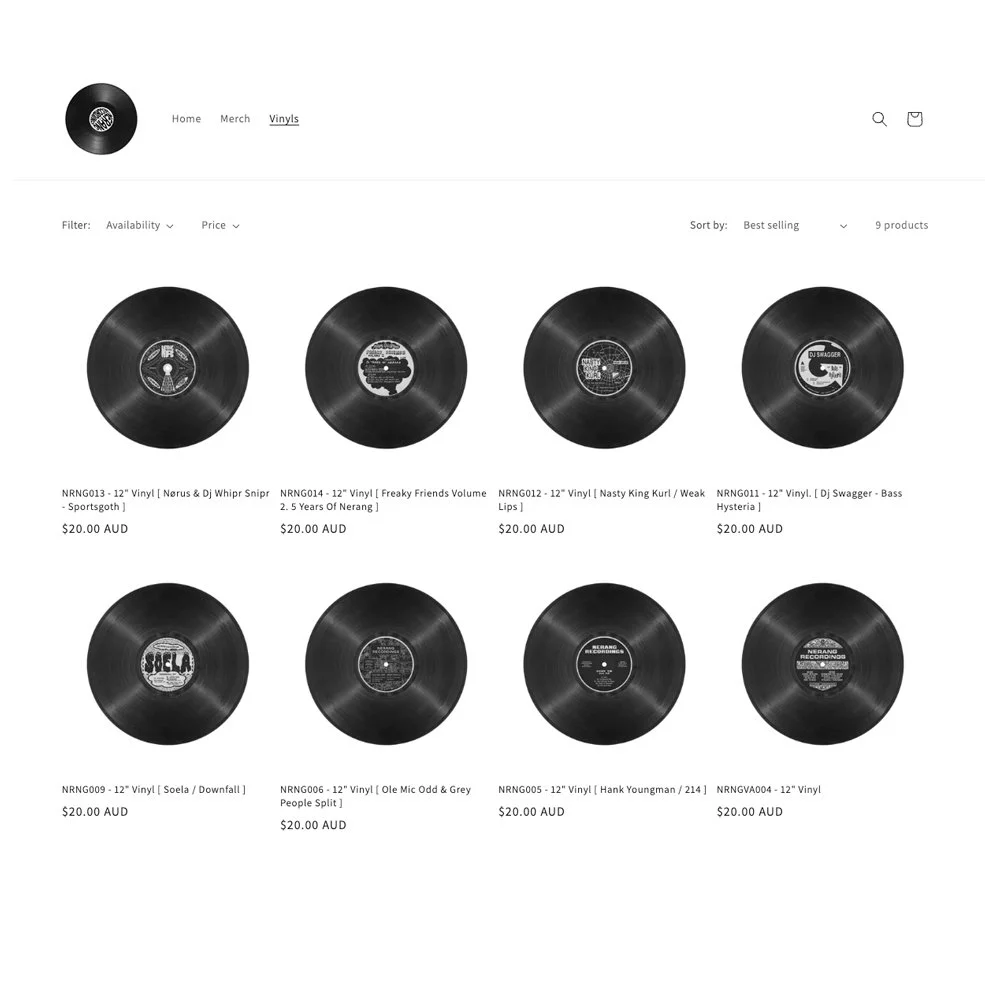Click the Nasty King Kurl record thumbnail
The width and height of the screenshot is (985, 985).
pos(604,367)
